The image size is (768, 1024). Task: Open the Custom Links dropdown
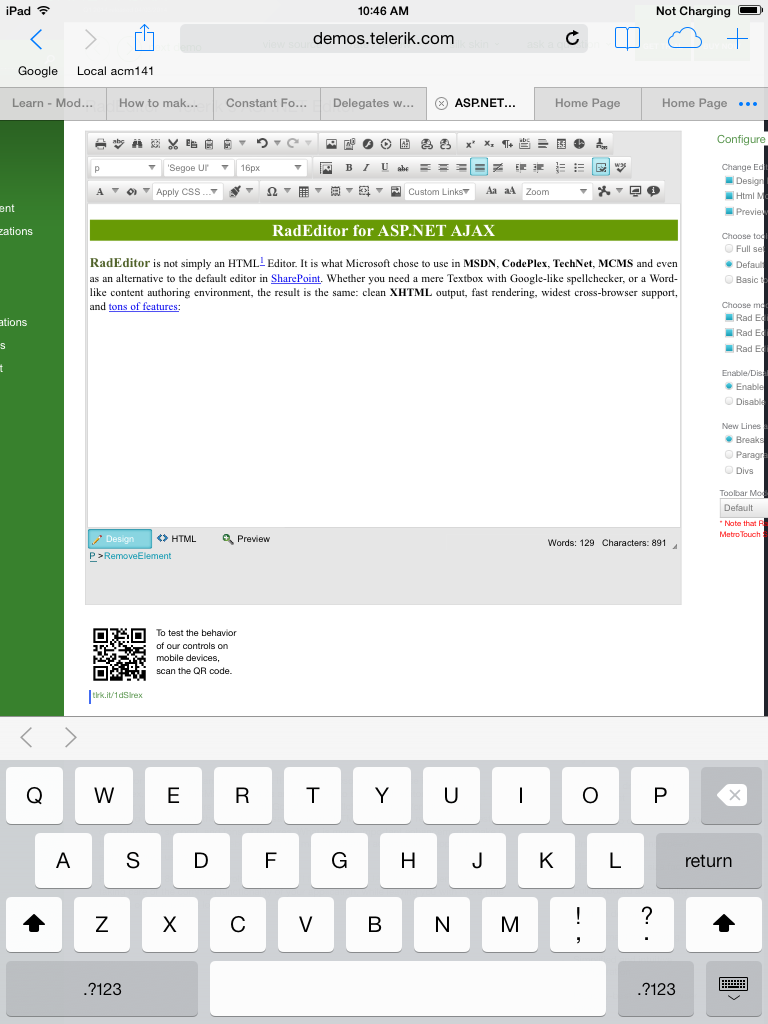click(x=440, y=191)
